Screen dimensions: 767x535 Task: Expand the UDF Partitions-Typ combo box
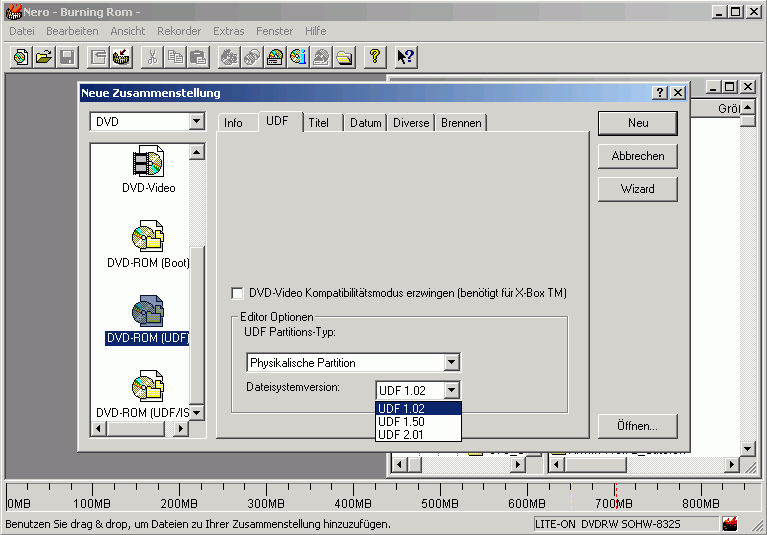coord(451,362)
